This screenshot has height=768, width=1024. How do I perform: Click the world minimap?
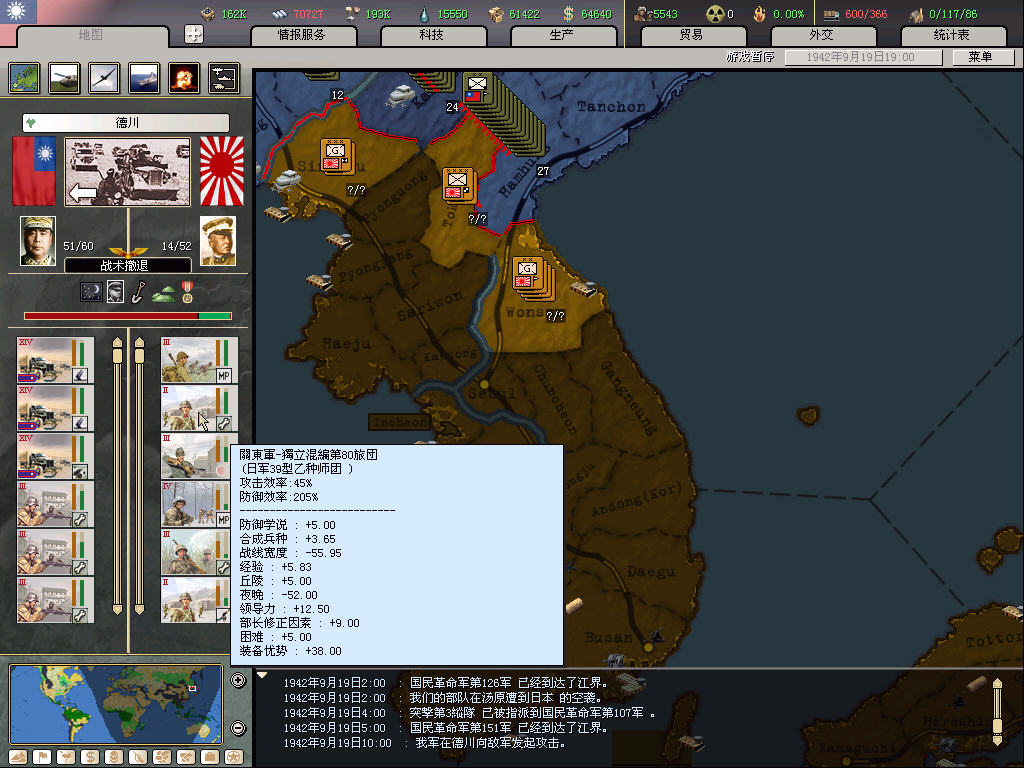click(116, 704)
